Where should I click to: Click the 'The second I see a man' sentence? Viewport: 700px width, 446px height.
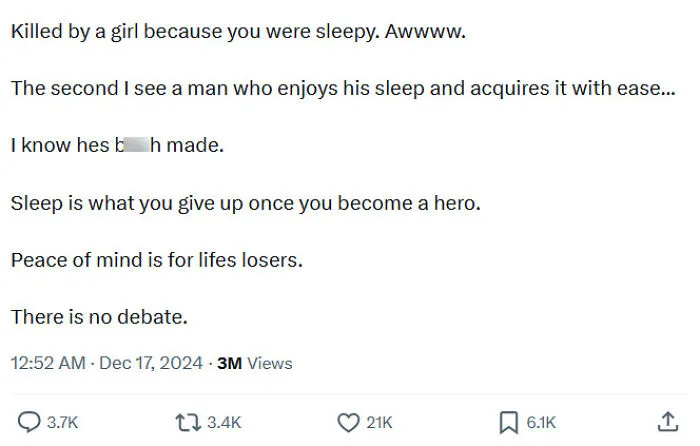click(343, 88)
